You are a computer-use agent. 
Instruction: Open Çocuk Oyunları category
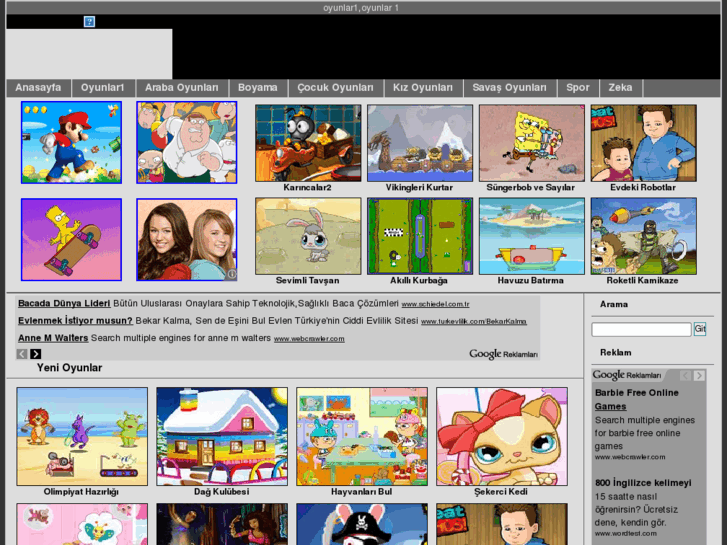336,88
